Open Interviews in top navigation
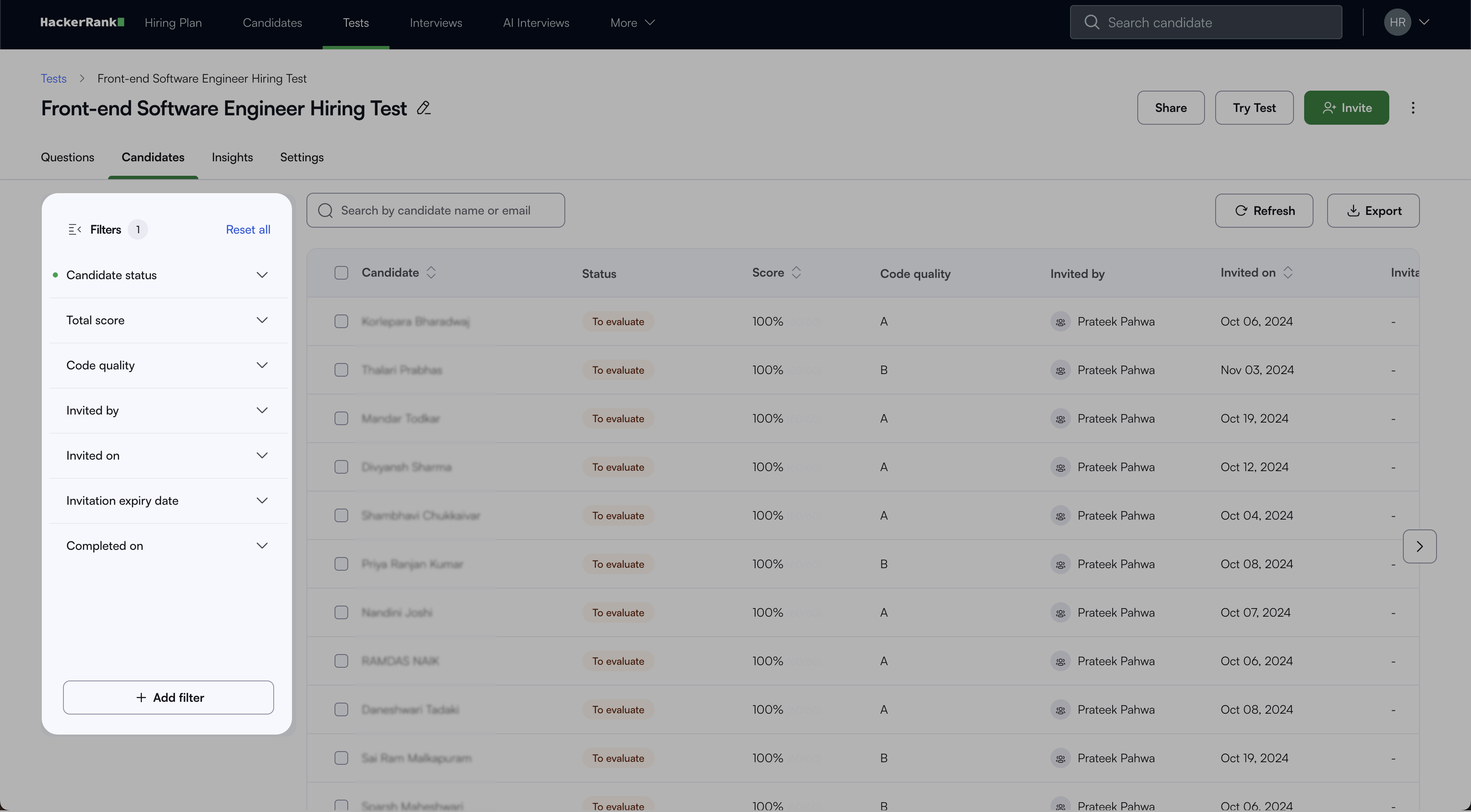This screenshot has height=812, width=1471. tap(436, 23)
